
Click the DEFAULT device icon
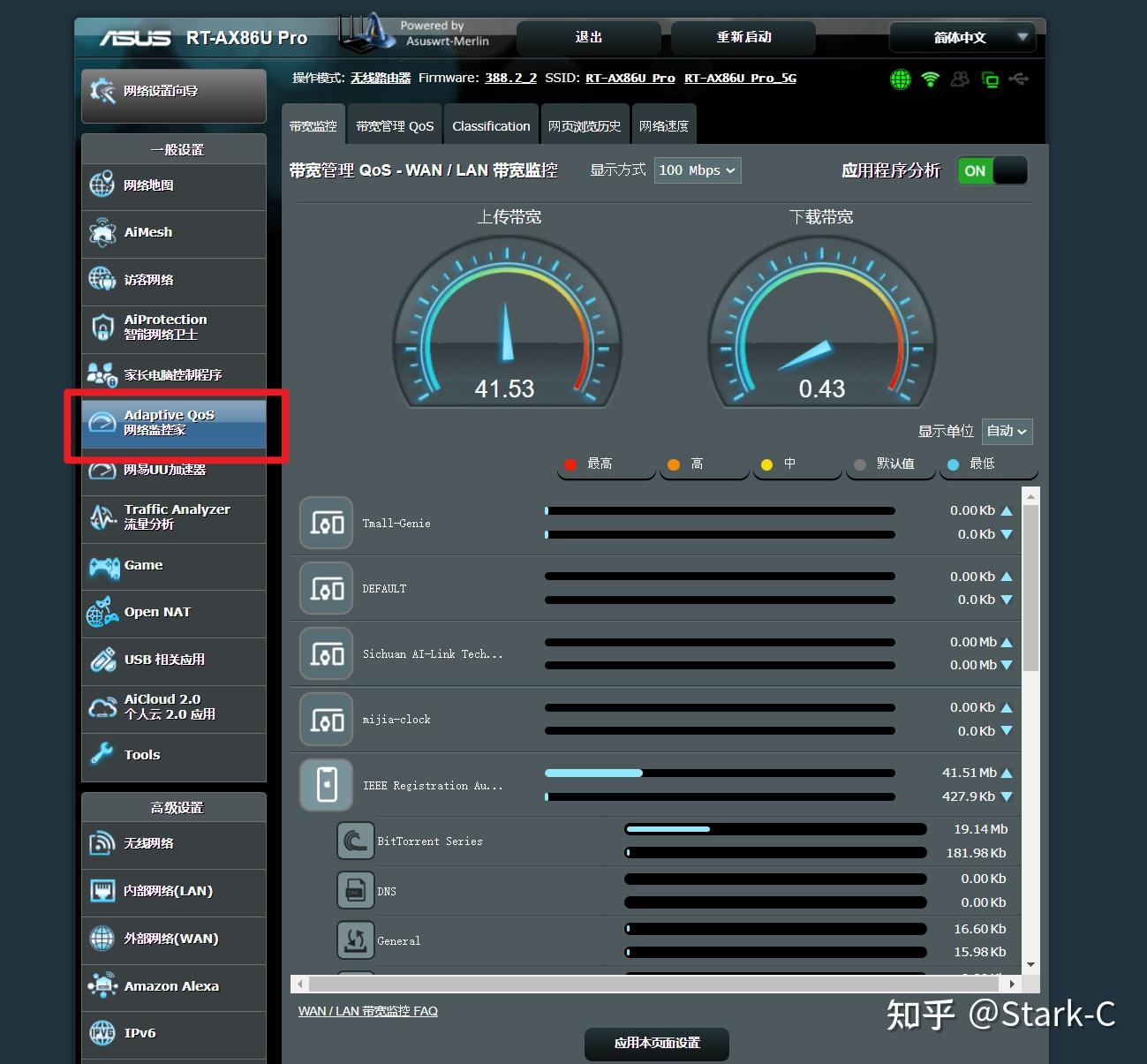coord(327,589)
